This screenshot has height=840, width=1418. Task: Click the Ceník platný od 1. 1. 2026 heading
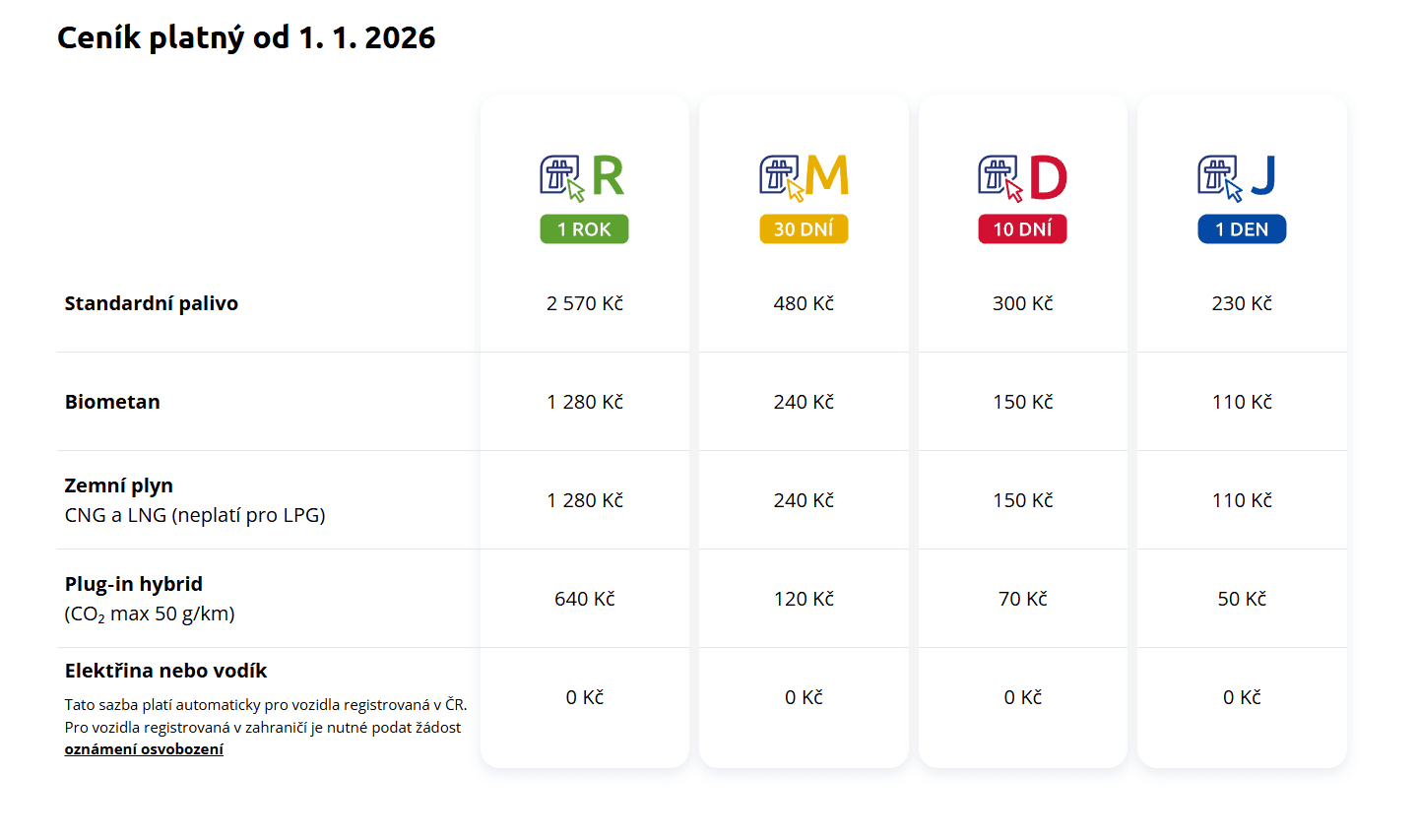(246, 37)
